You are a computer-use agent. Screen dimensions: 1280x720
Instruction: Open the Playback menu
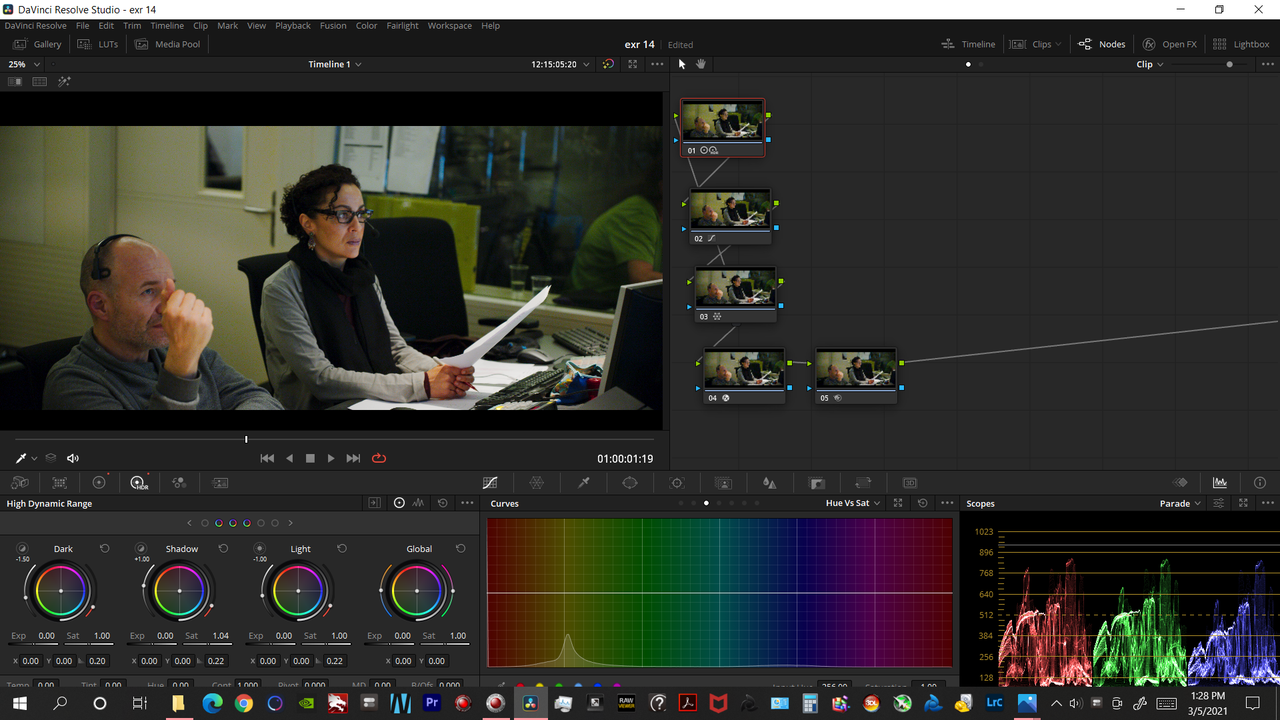point(293,25)
